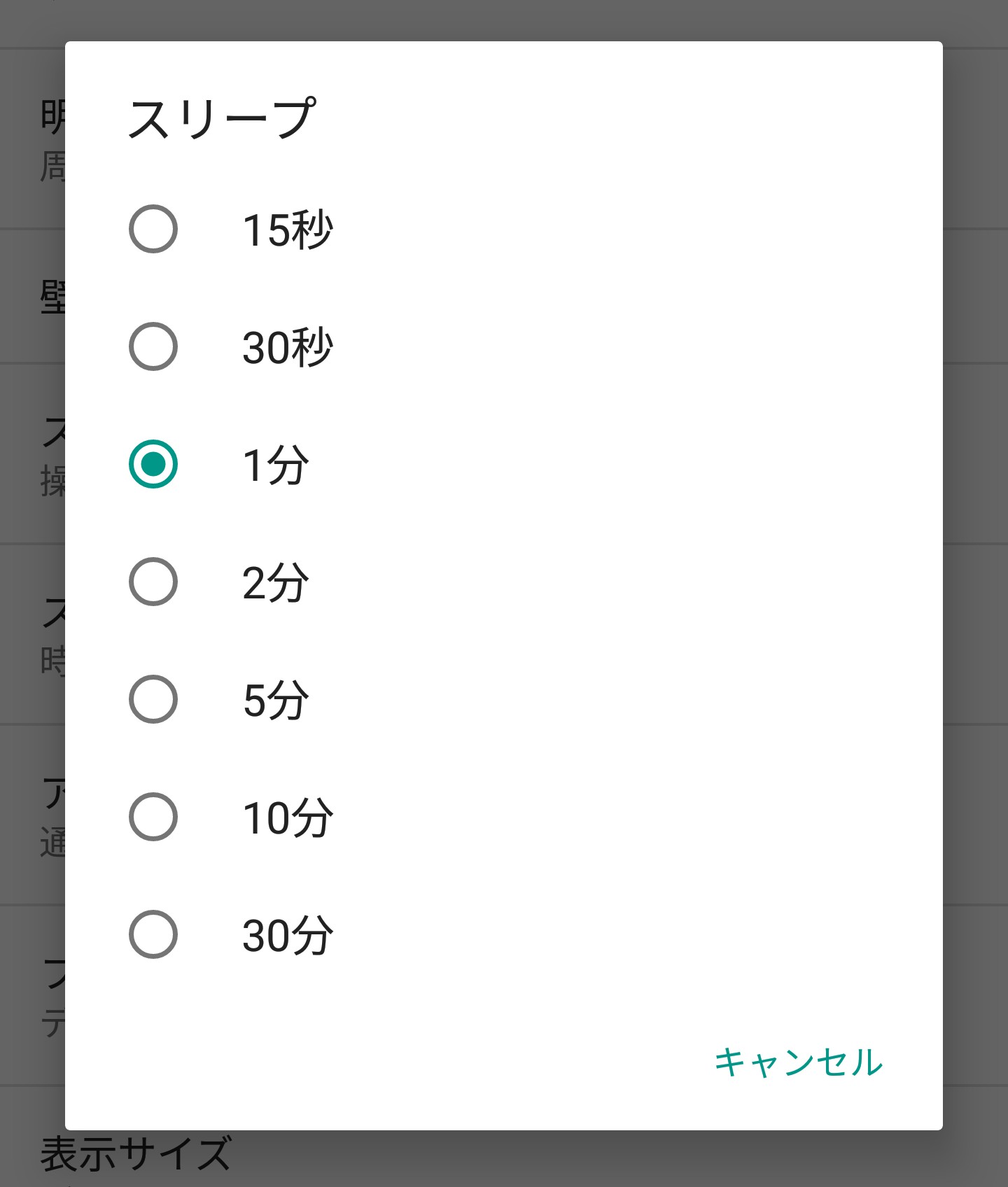Image resolution: width=1008 pixels, height=1187 pixels.
Task: Pick the 10分 radio button
Action: (x=153, y=817)
